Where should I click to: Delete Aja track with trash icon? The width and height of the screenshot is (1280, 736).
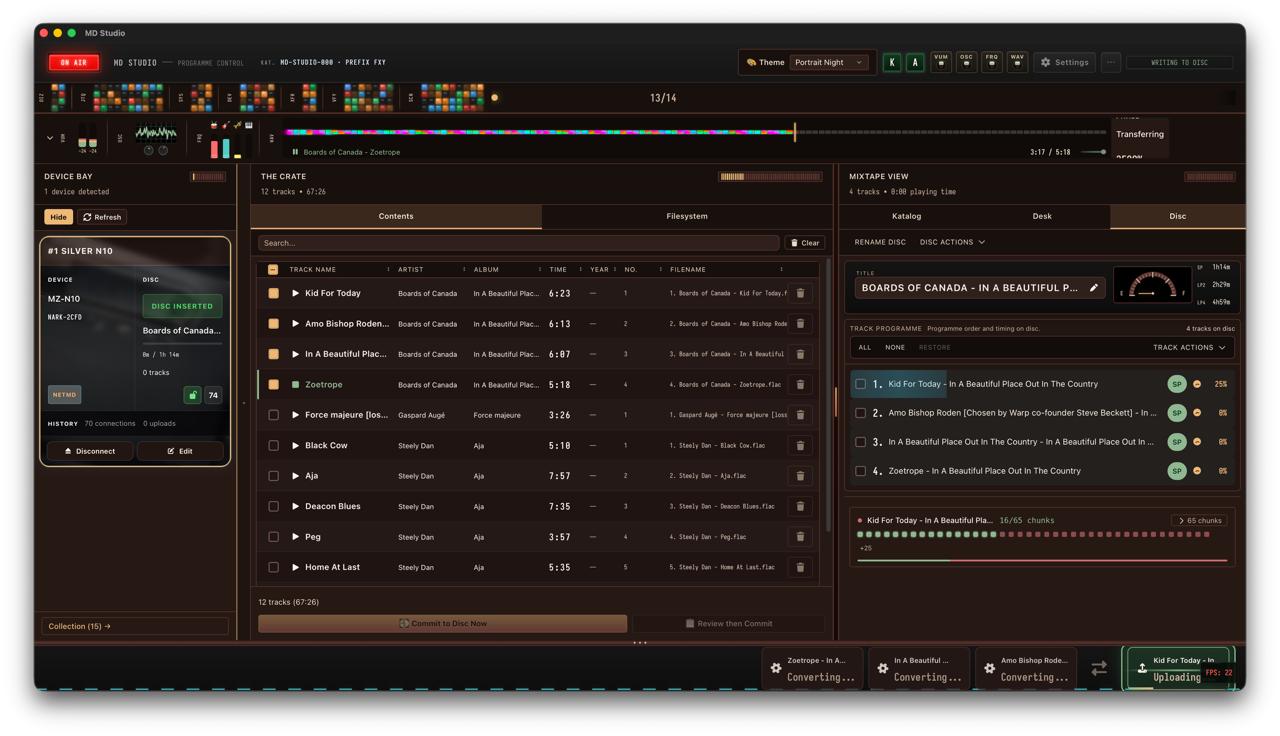click(800, 476)
